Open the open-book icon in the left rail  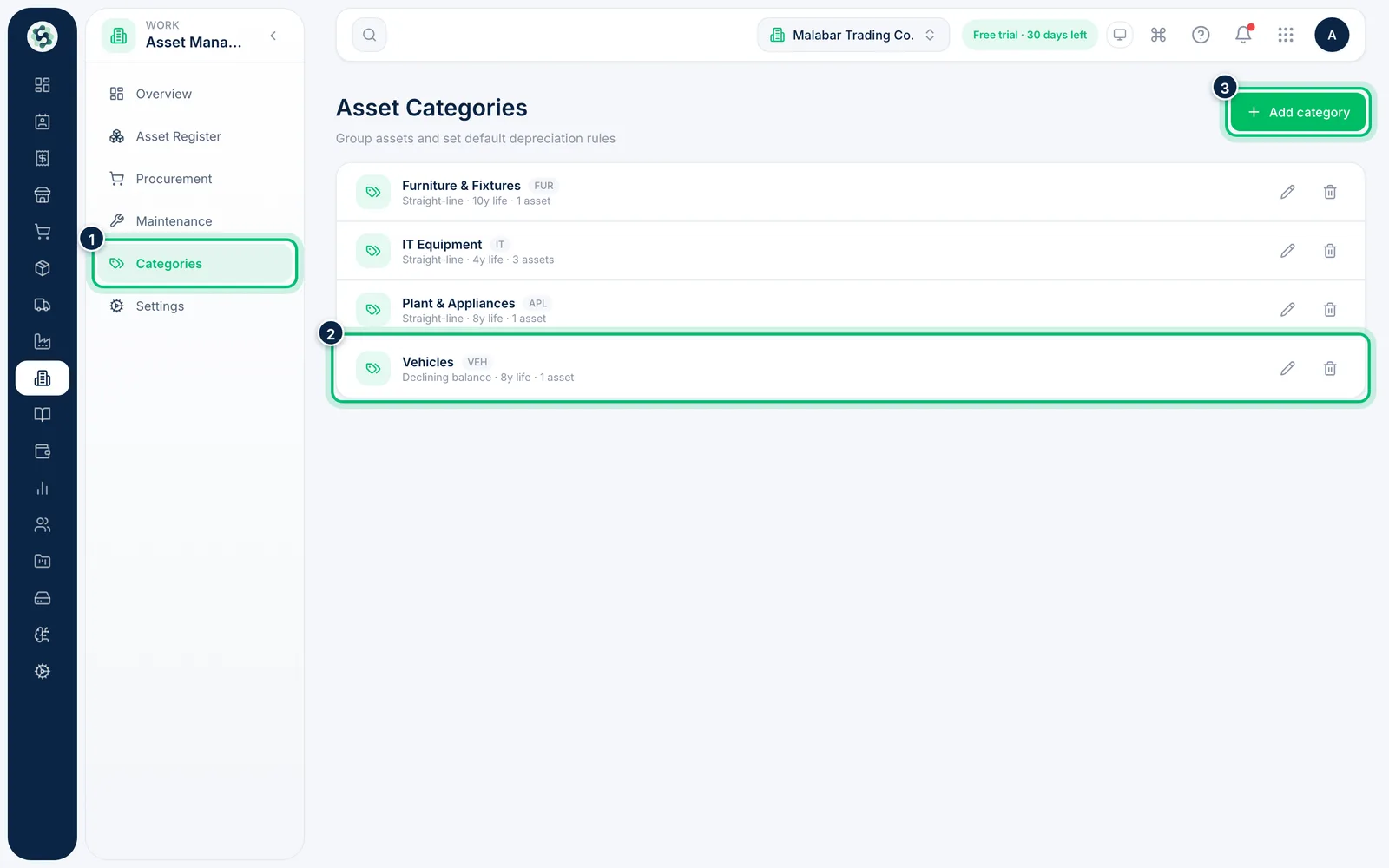pyautogui.click(x=42, y=415)
